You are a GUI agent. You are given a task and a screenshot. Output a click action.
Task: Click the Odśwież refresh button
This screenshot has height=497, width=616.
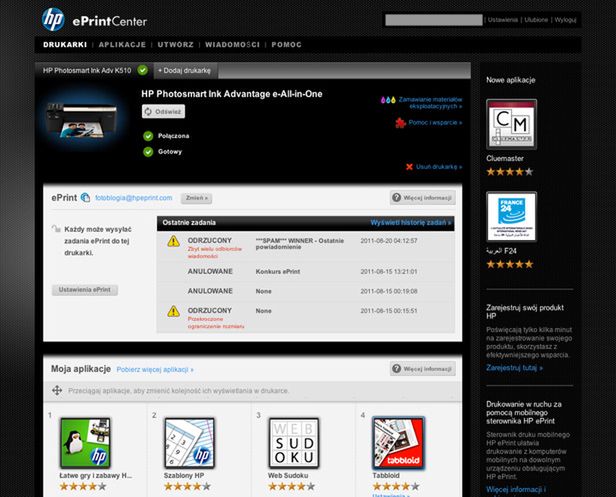click(163, 112)
